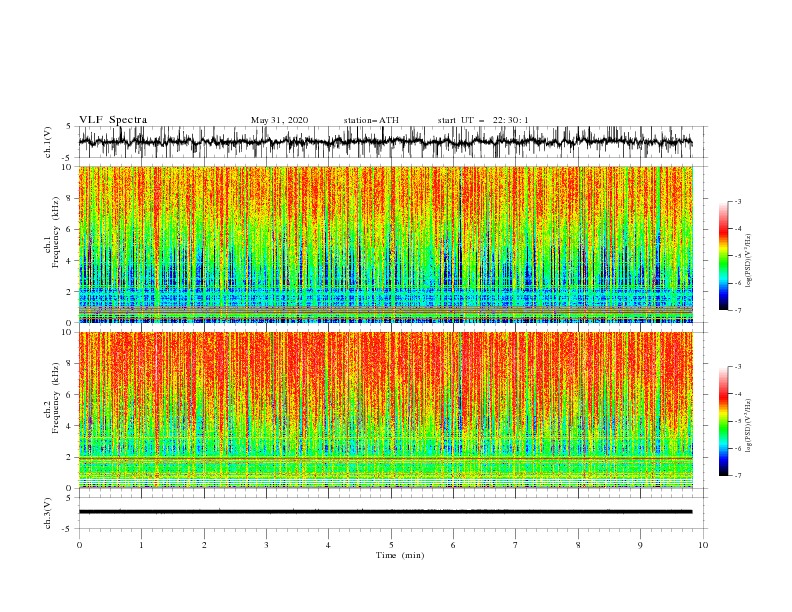Click the ch.1 colorbar 'log(PSD)(V²/Hz)' label
Viewport: 792px width, 612px height.
click(748, 261)
